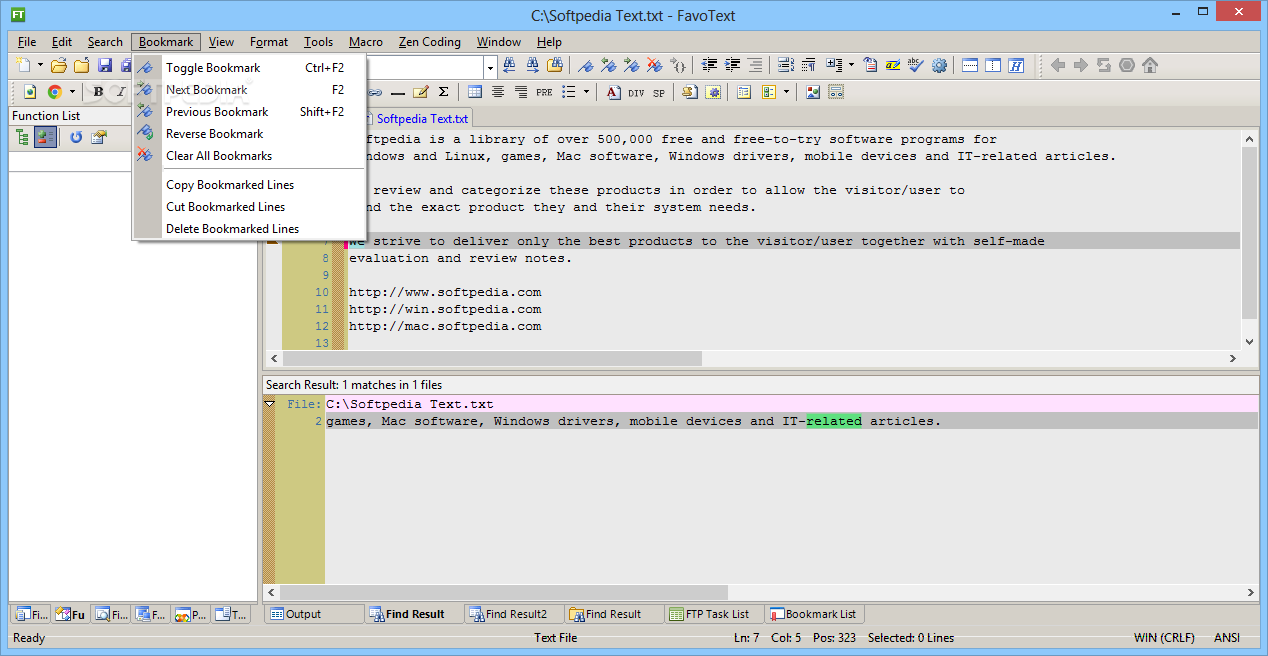Click the insert image icon
The height and width of the screenshot is (656, 1268).
[812, 92]
